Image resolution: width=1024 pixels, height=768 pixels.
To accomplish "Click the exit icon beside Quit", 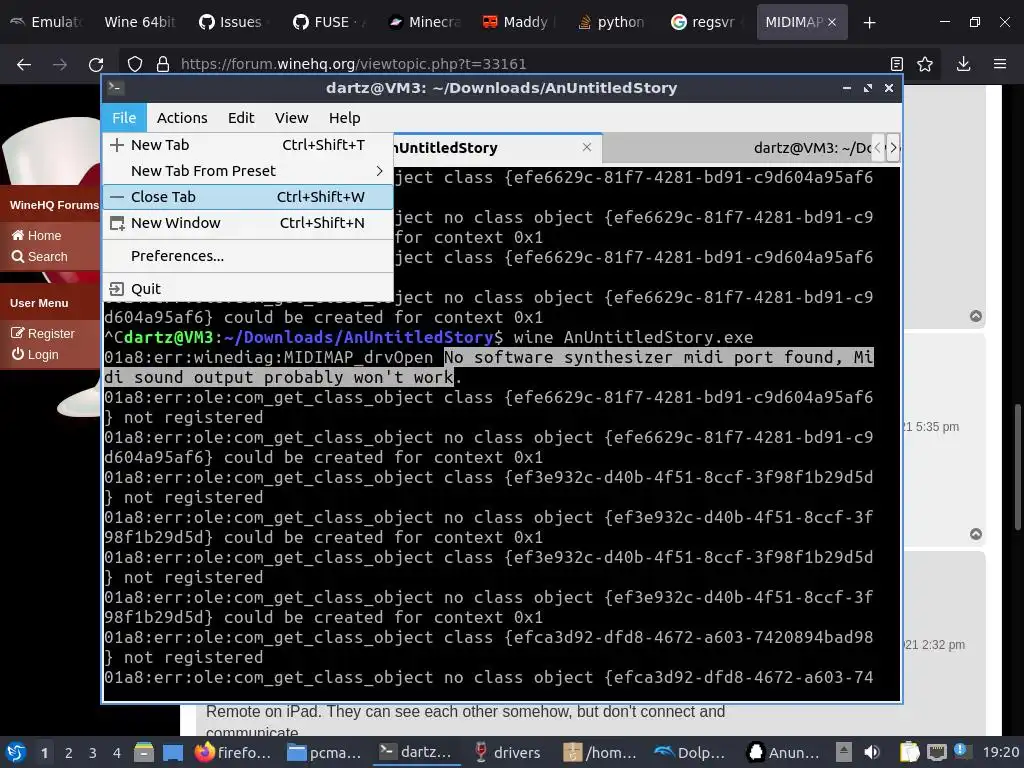I will click(116, 289).
